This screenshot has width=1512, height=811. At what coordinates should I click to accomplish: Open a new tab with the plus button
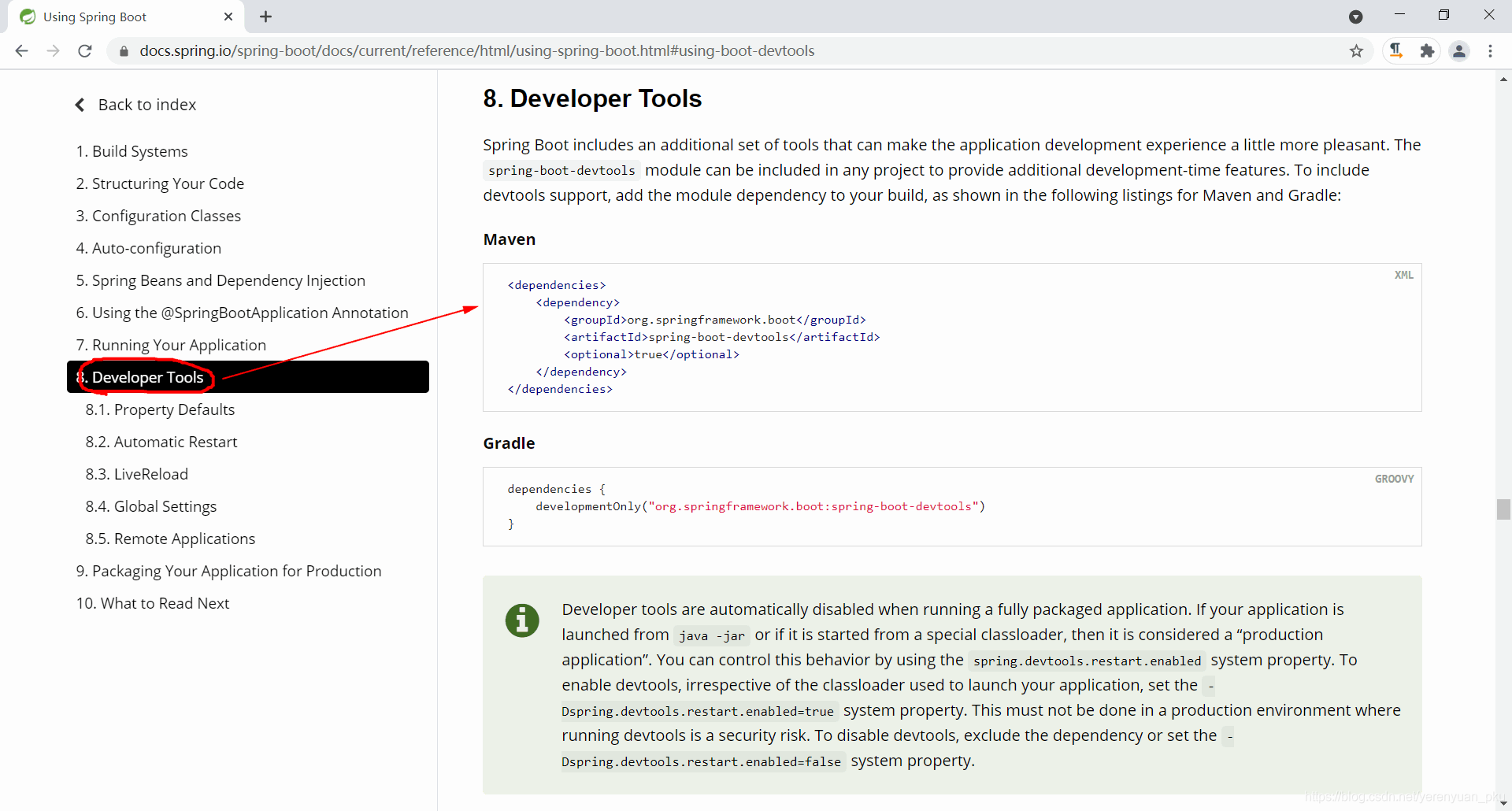[265, 17]
